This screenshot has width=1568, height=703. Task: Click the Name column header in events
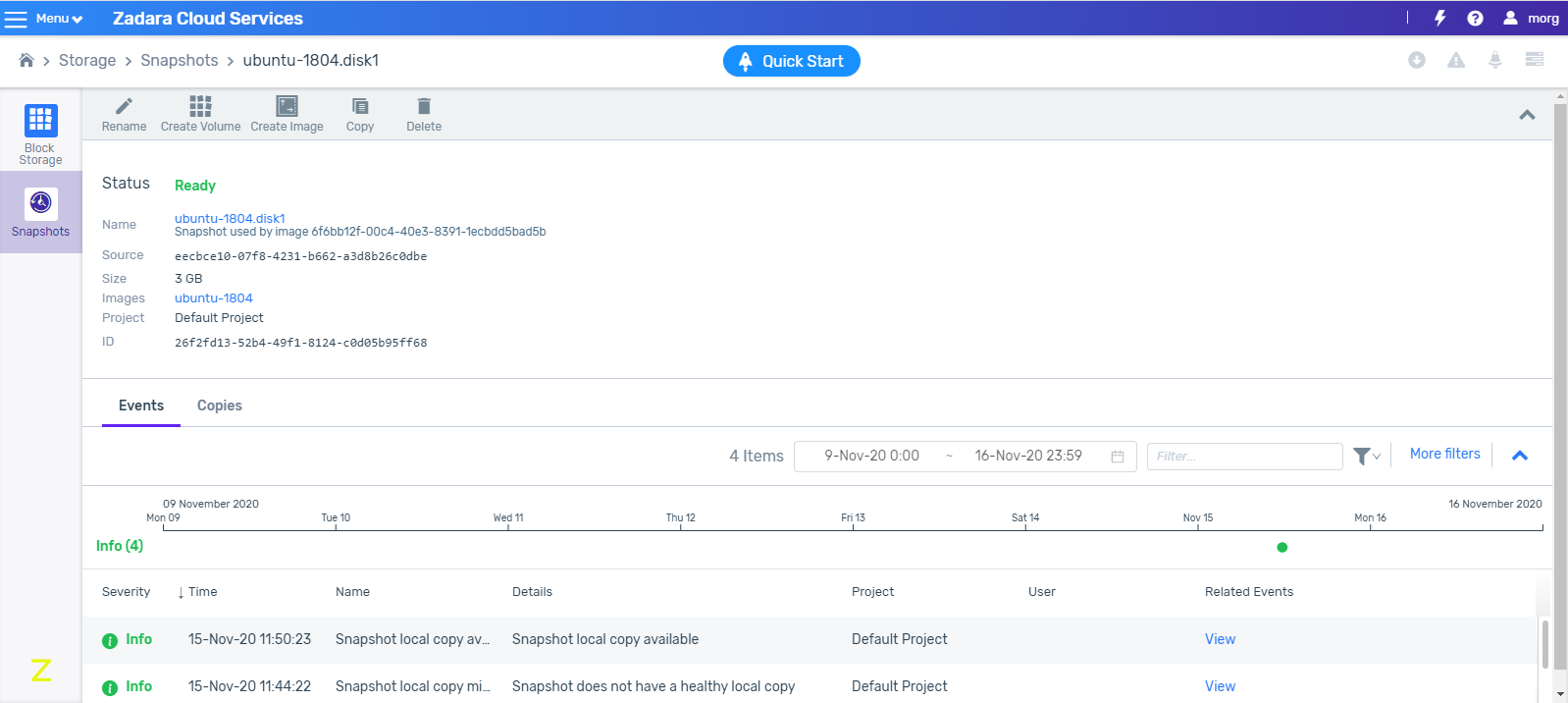click(x=352, y=592)
